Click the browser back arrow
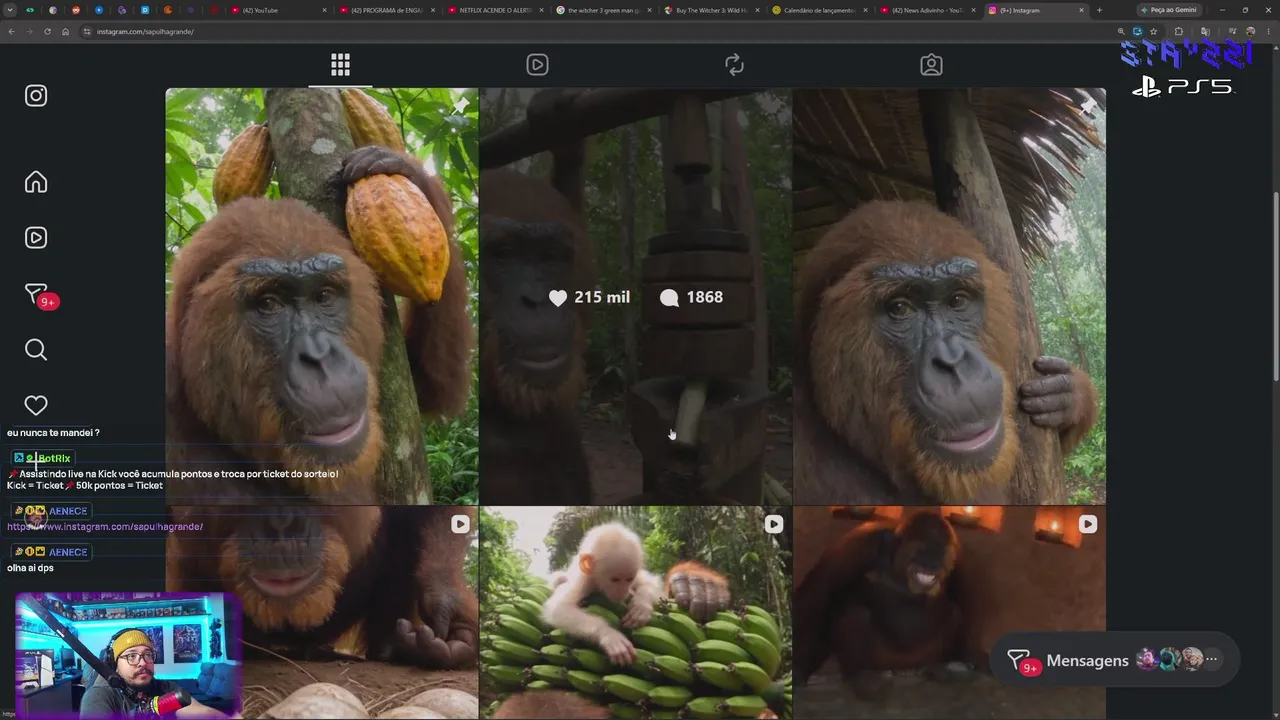The image size is (1280, 720). click(x=11, y=31)
